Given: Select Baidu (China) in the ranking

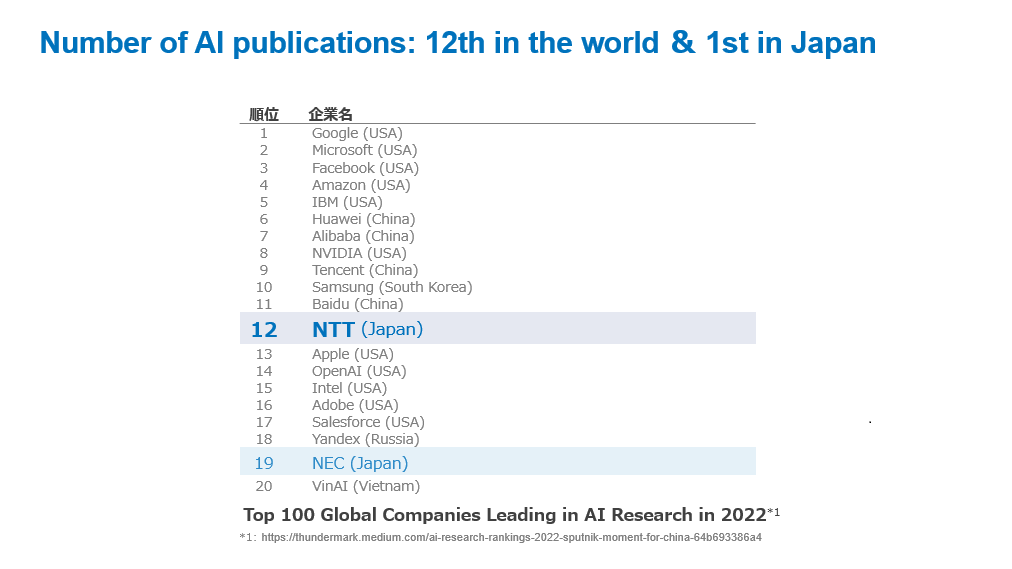Looking at the screenshot, I should point(358,304).
